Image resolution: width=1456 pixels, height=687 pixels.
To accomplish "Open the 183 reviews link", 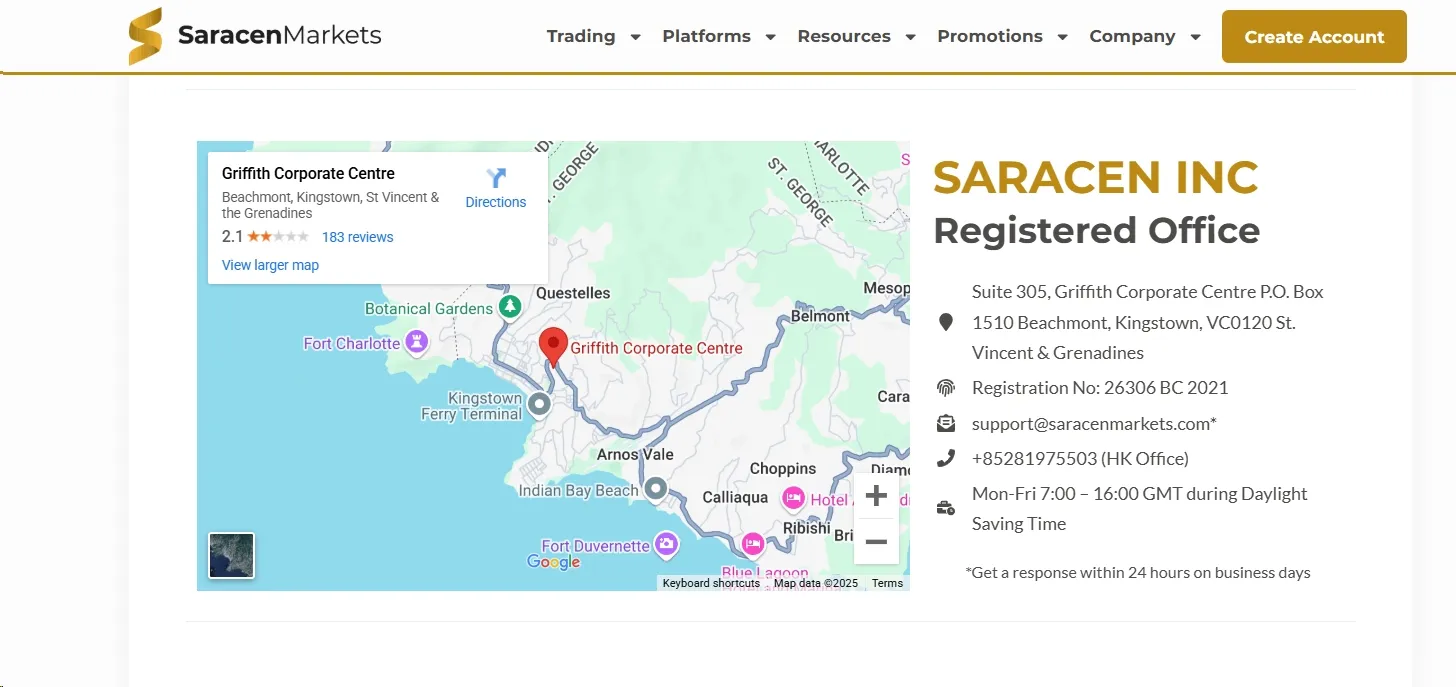I will (357, 237).
